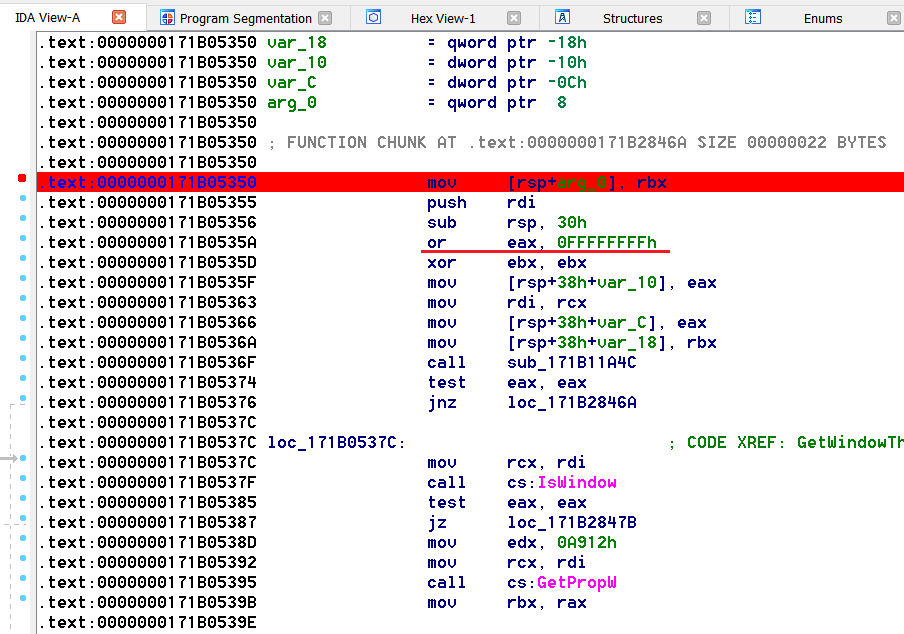Switch to the Hex View-1 tab

click(443, 18)
